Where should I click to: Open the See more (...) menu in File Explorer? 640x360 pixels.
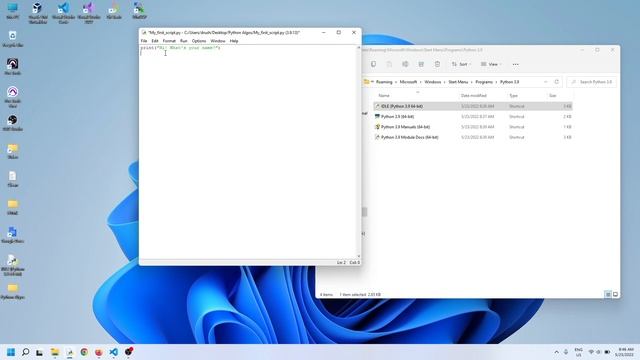516,64
